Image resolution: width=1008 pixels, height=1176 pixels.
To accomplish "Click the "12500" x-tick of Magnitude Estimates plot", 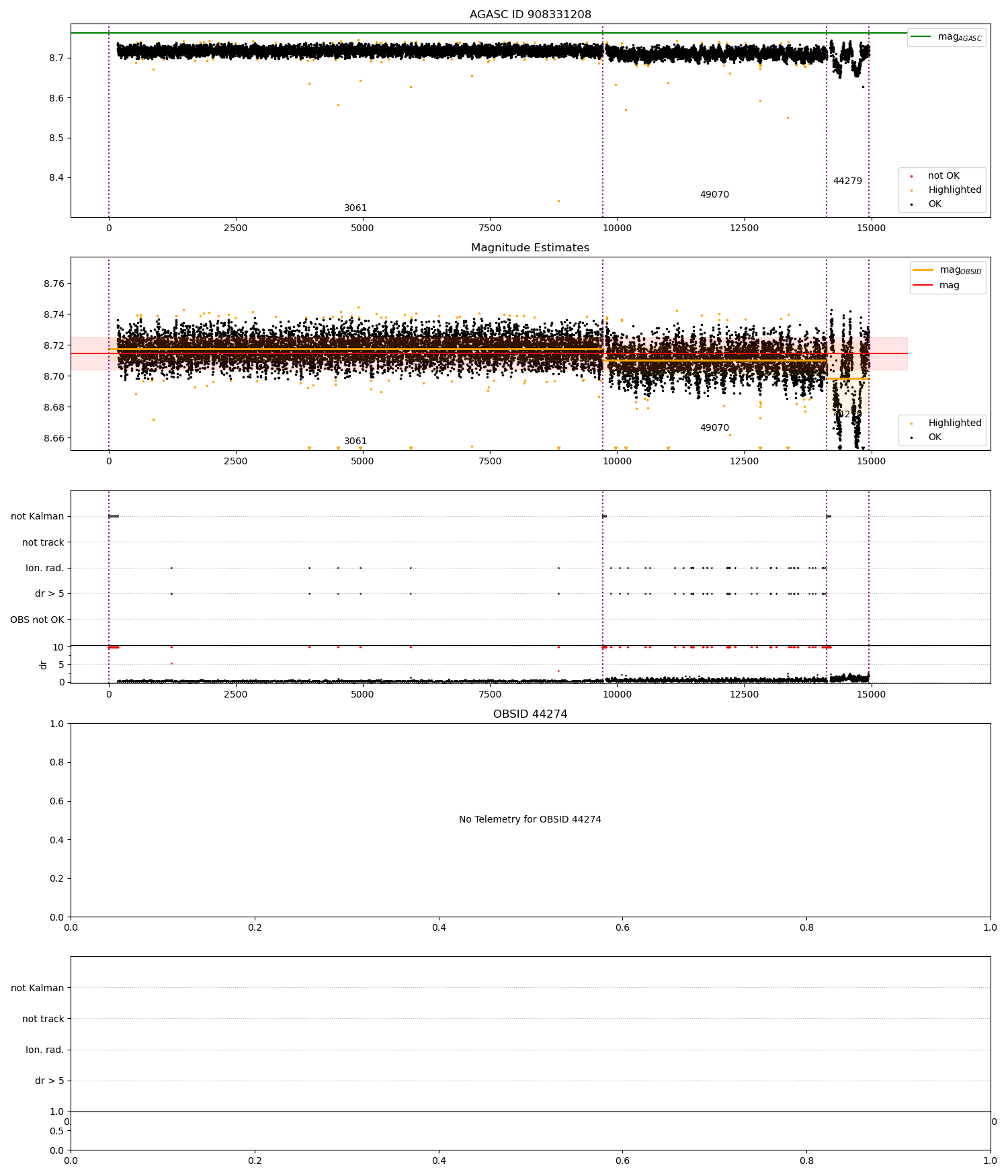I will tap(744, 461).
